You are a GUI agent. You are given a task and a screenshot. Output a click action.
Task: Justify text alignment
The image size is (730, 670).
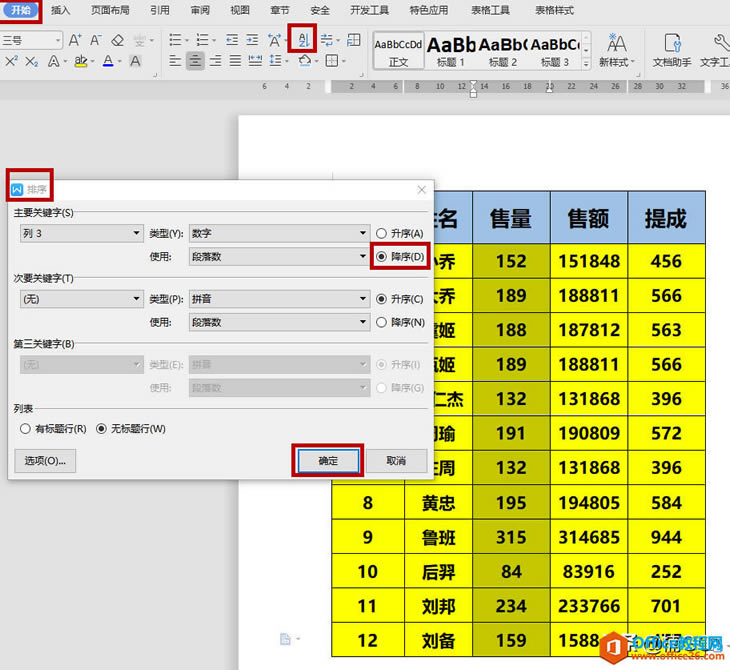click(x=235, y=61)
